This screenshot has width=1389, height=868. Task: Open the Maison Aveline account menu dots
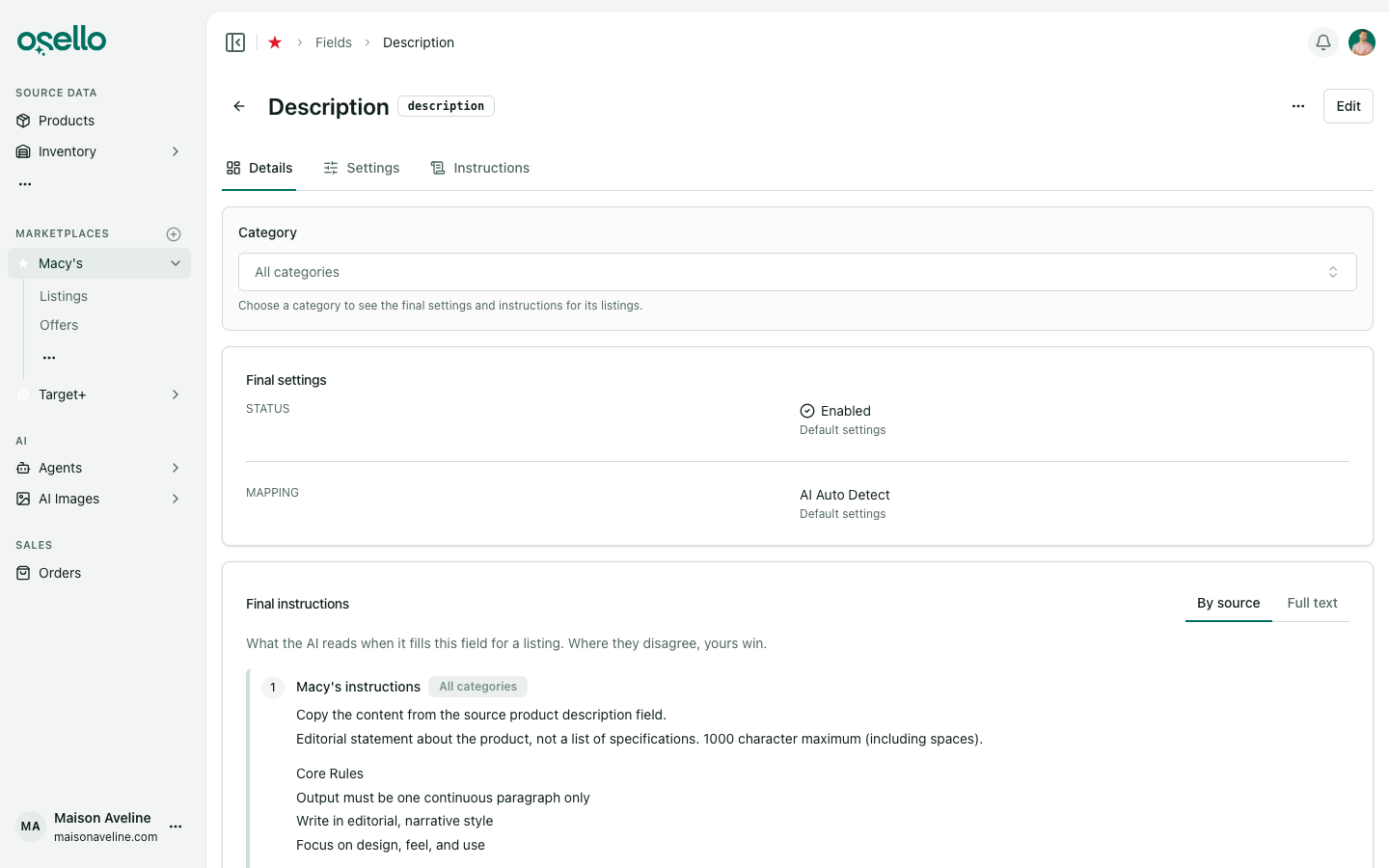pos(176,827)
